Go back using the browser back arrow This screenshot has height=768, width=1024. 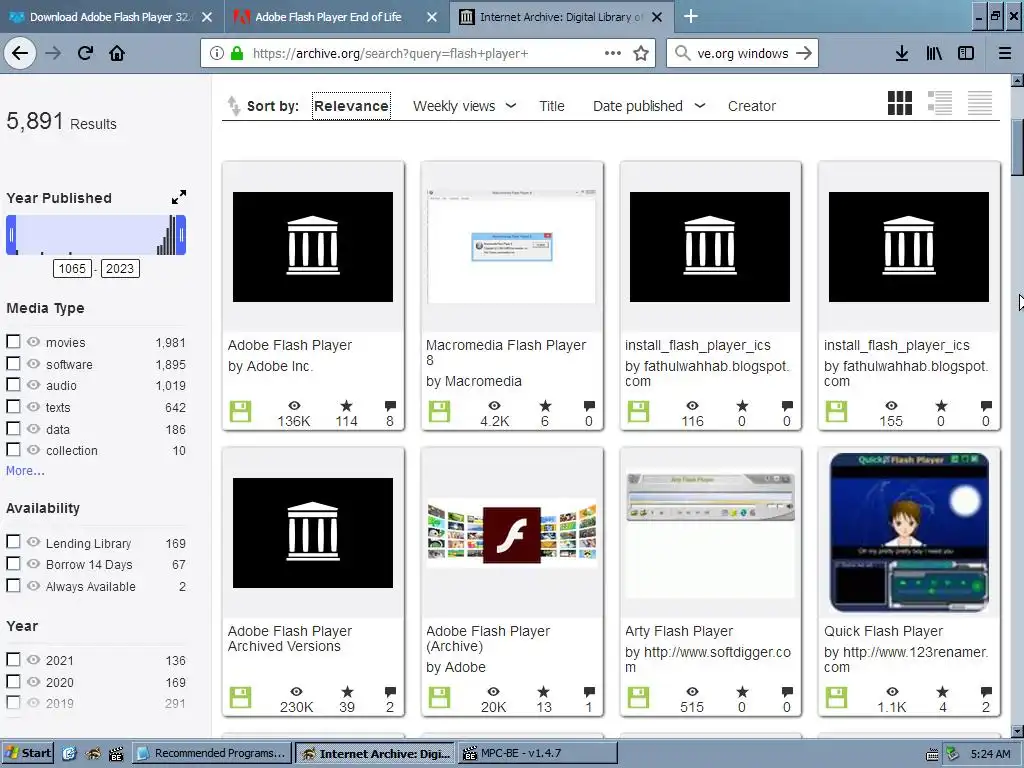(20, 54)
